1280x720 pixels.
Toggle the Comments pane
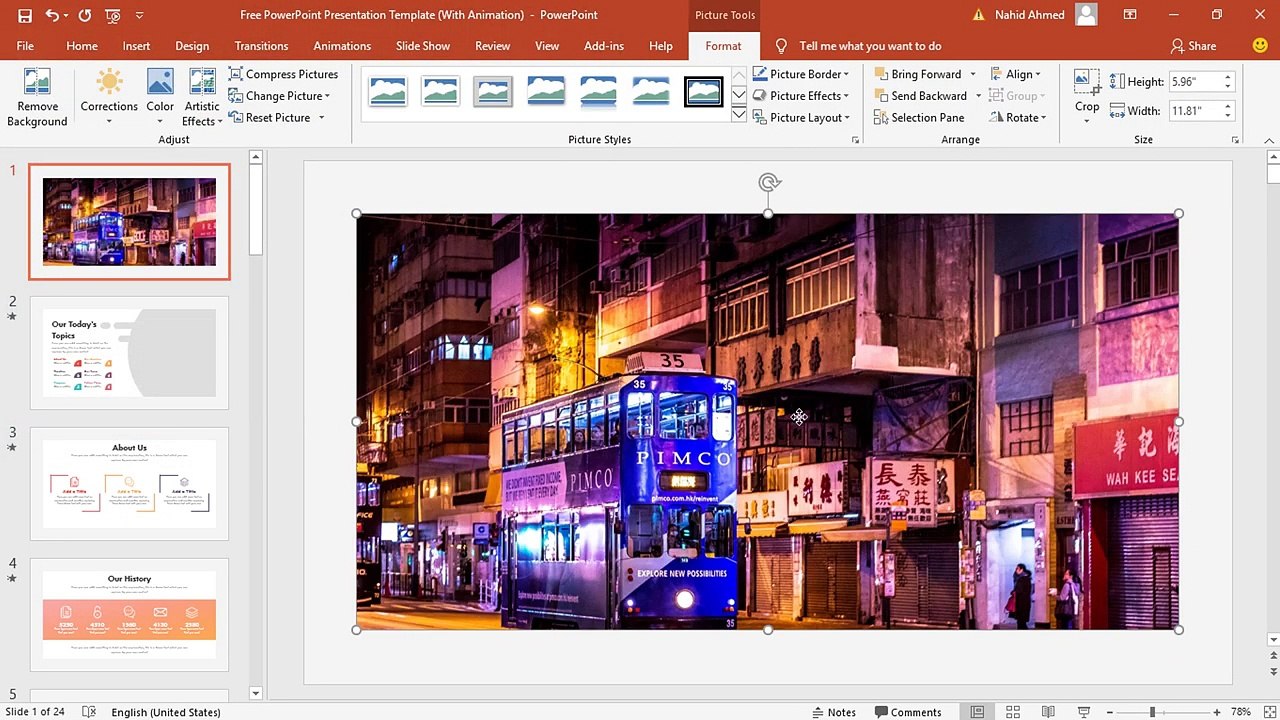pyautogui.click(x=908, y=712)
